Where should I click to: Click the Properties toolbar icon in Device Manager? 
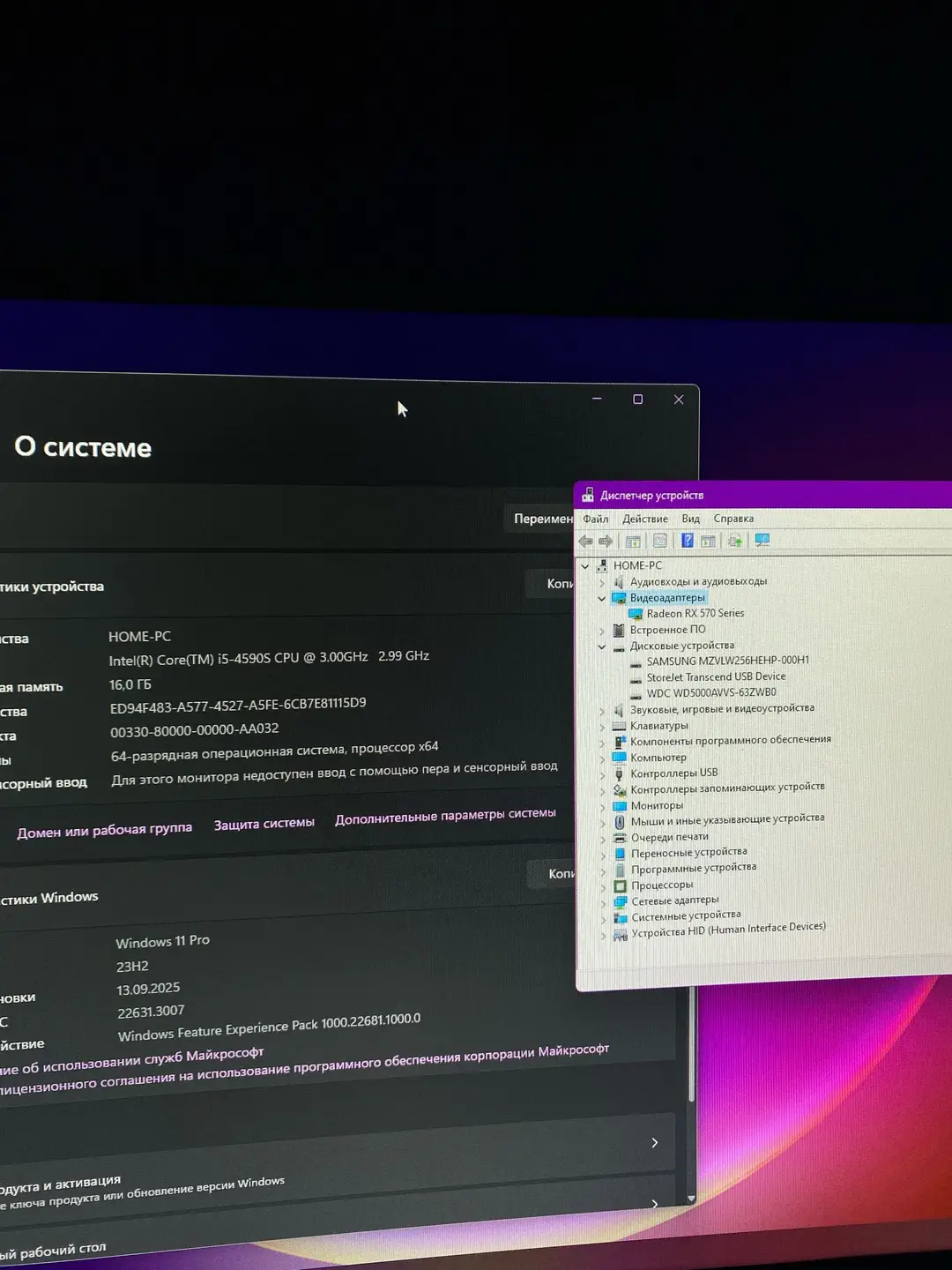point(659,541)
